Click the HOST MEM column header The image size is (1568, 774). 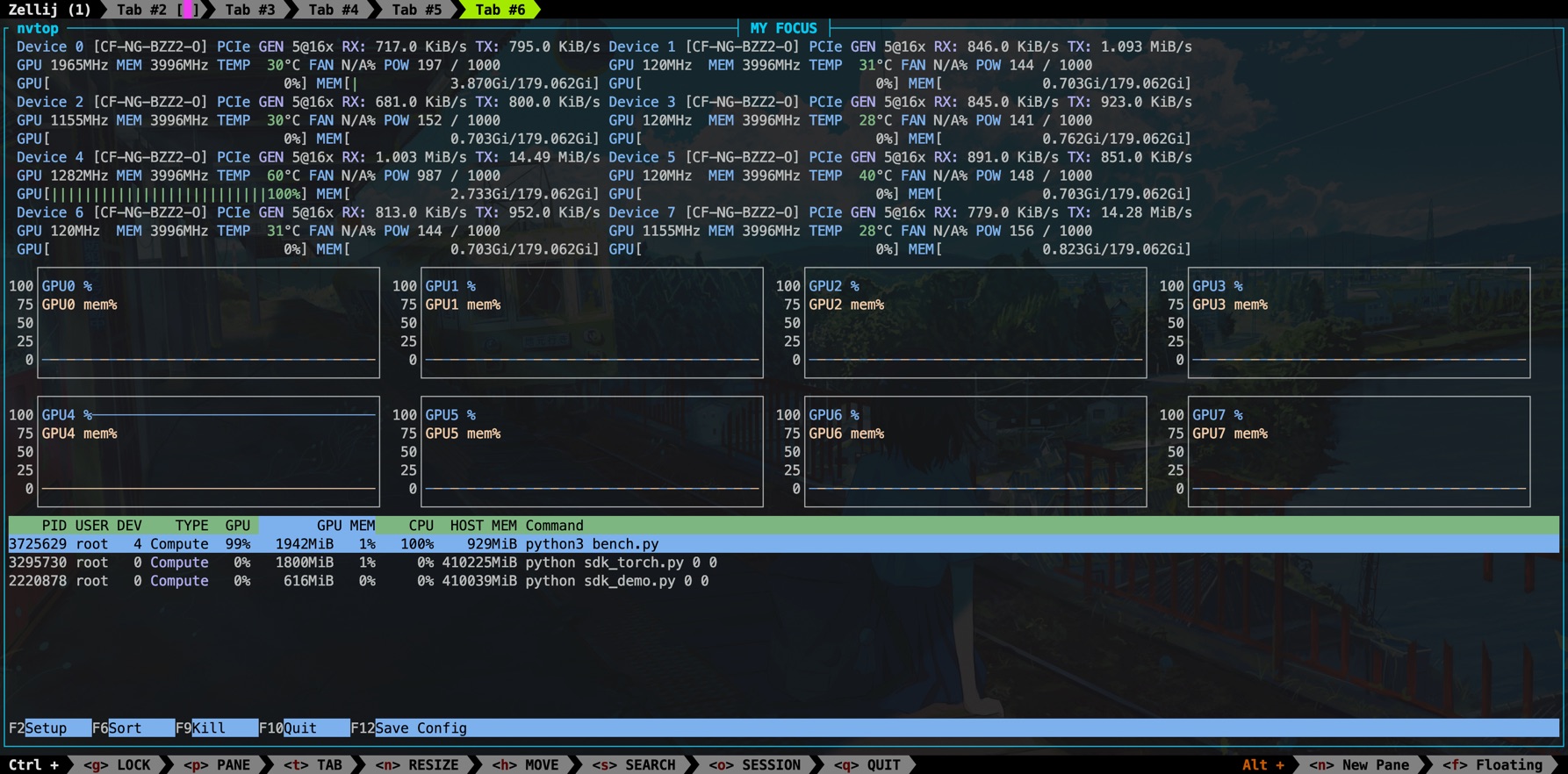[483, 526]
